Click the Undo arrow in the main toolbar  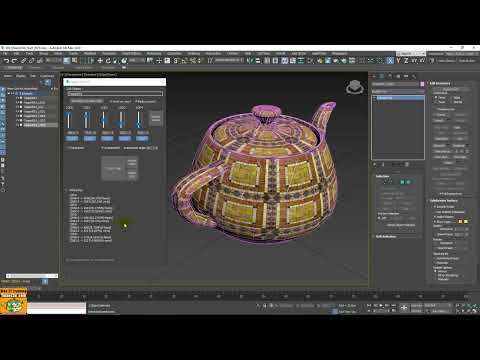(x=6, y=61)
